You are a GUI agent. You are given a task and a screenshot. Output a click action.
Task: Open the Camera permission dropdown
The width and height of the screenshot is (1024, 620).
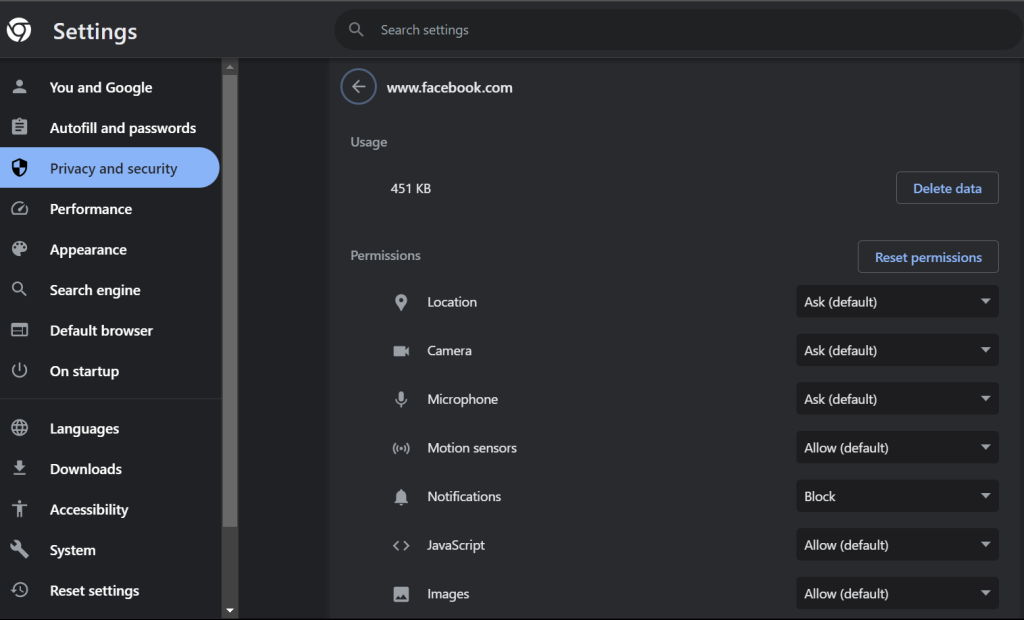pos(897,350)
